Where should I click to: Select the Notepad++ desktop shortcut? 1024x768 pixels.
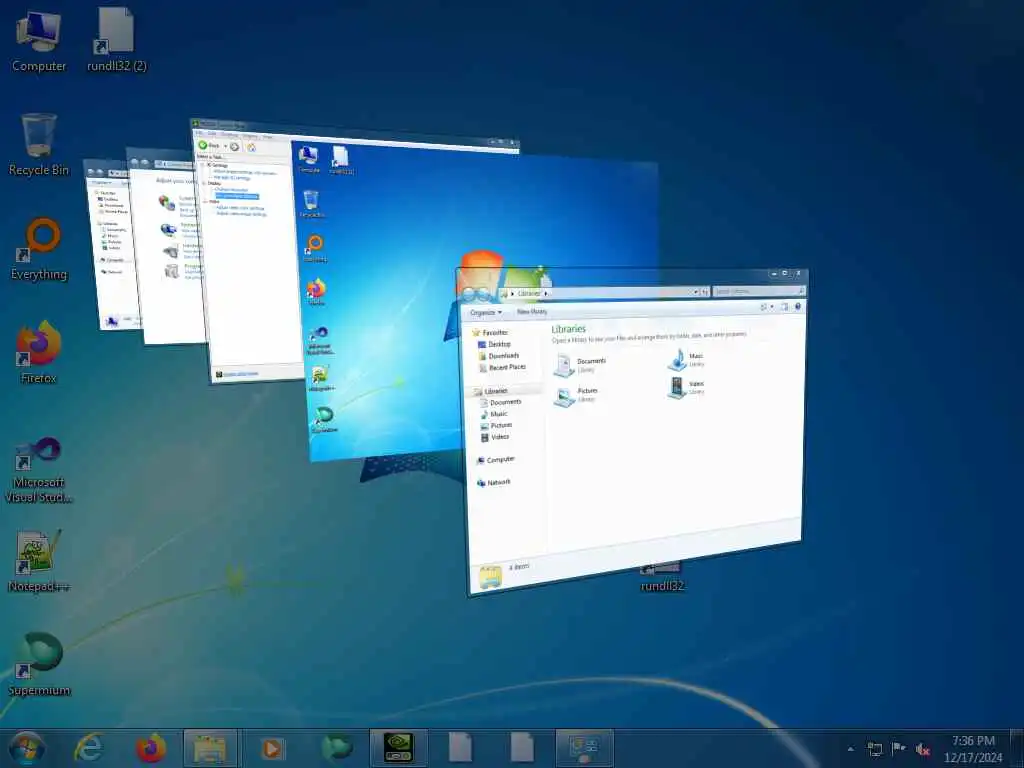[x=39, y=560]
